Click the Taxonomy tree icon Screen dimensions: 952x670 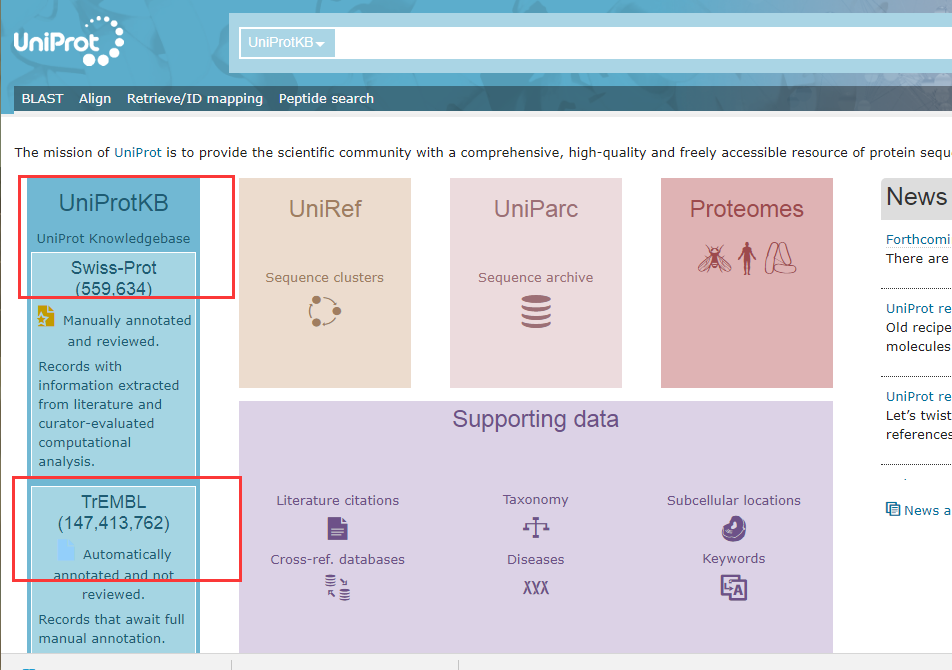tap(536, 527)
